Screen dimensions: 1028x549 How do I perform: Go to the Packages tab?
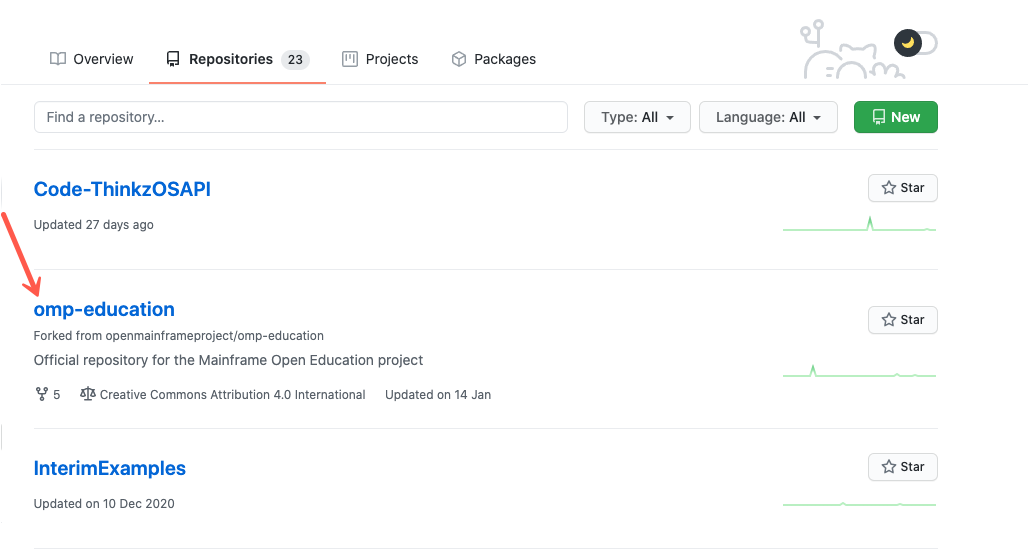tap(493, 59)
